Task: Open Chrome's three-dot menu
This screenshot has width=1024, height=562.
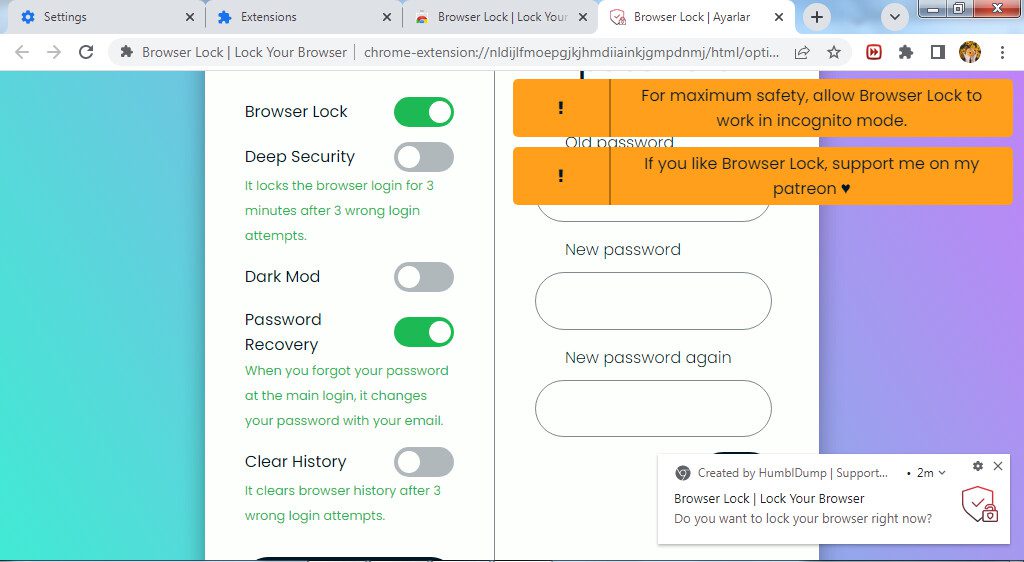Action: (1002, 52)
